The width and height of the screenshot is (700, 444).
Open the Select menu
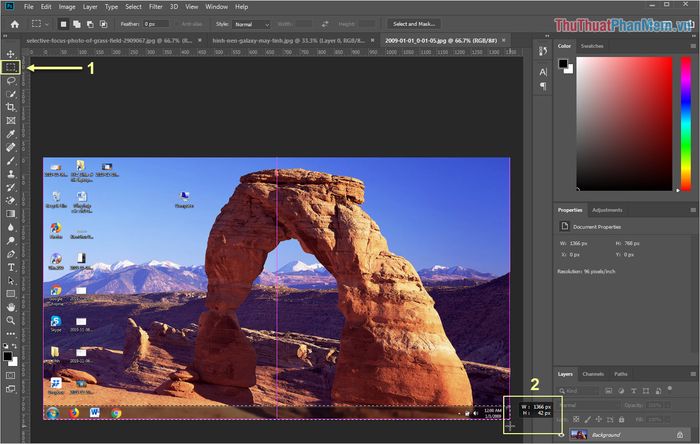[x=133, y=7]
